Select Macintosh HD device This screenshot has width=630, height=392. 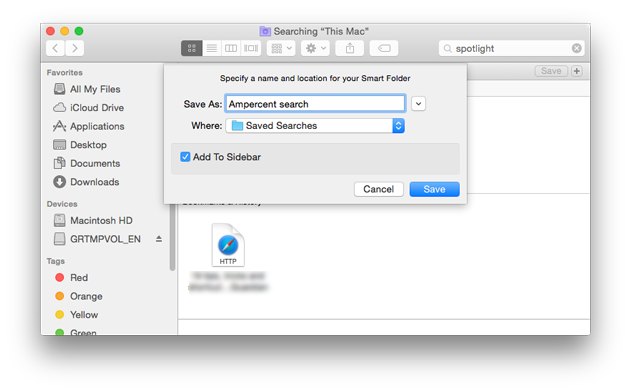click(93, 220)
